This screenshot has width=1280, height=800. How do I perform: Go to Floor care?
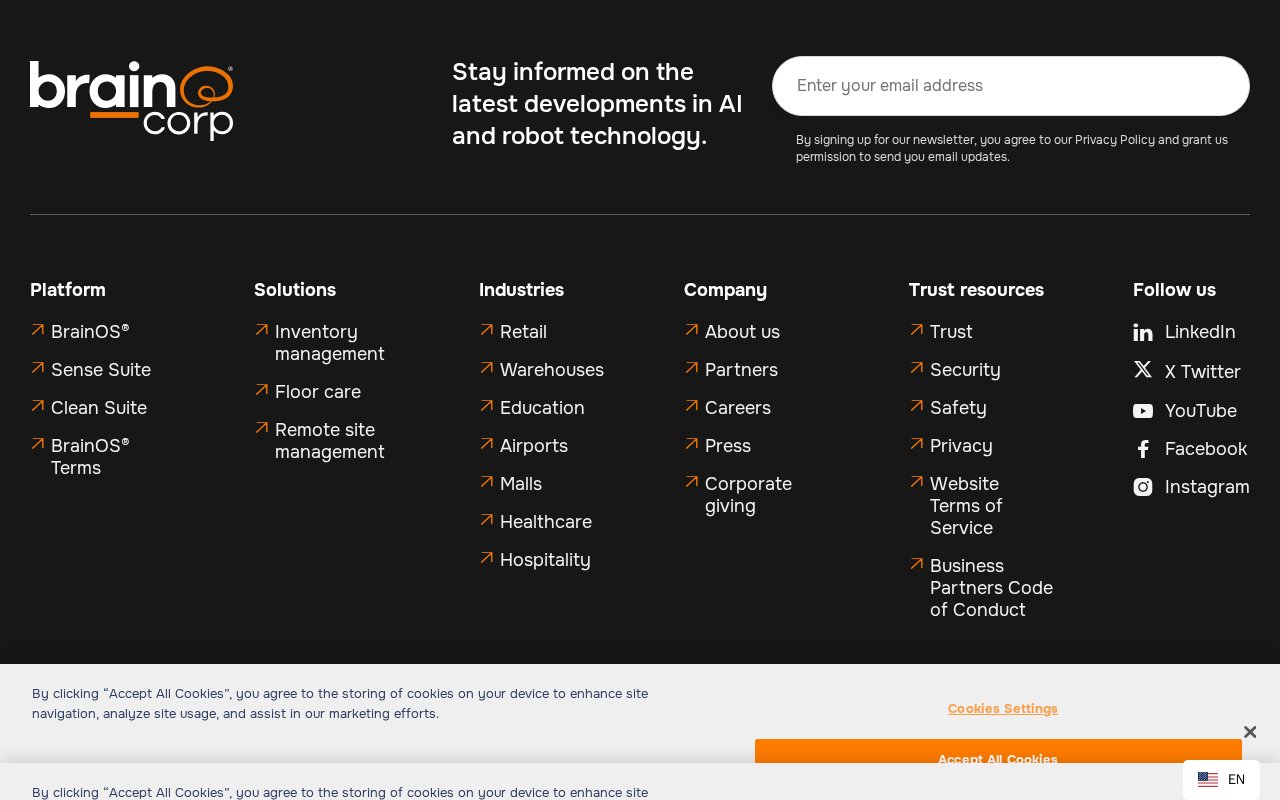pos(318,392)
